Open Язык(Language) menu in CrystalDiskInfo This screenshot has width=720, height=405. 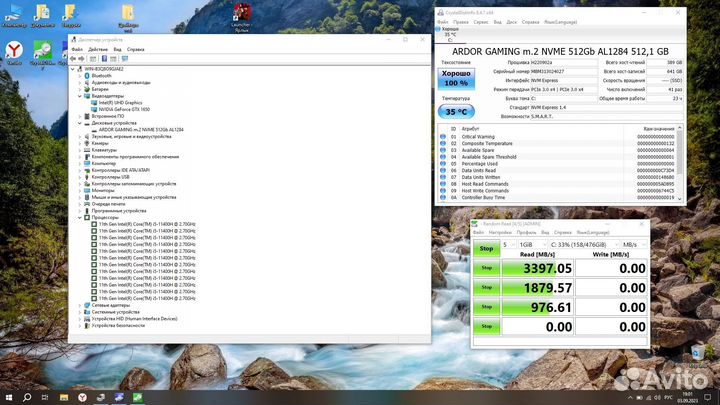point(560,22)
